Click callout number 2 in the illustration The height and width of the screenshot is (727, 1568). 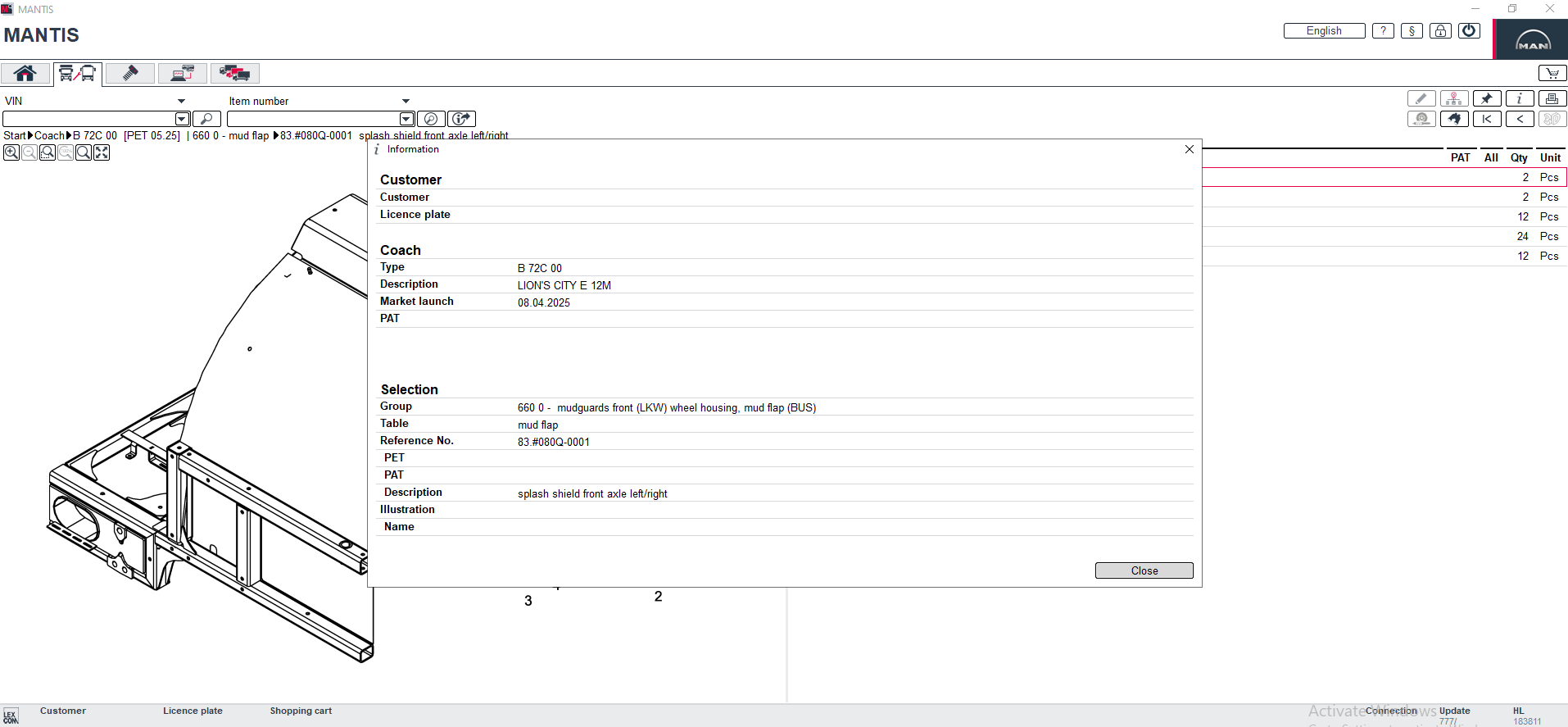tap(658, 597)
